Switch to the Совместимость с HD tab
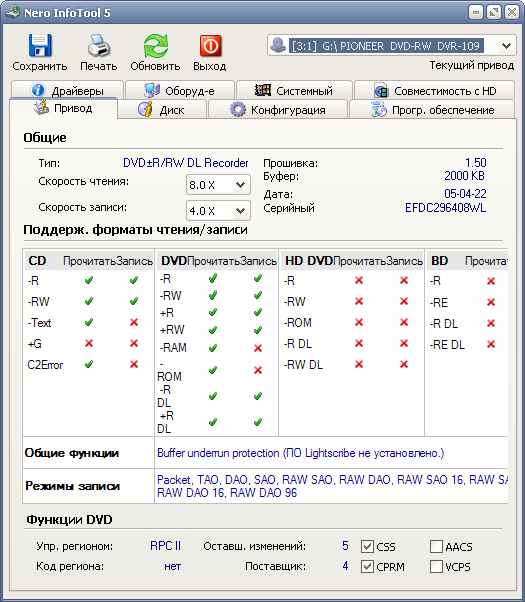Image resolution: width=525 pixels, height=602 pixels. (434, 91)
